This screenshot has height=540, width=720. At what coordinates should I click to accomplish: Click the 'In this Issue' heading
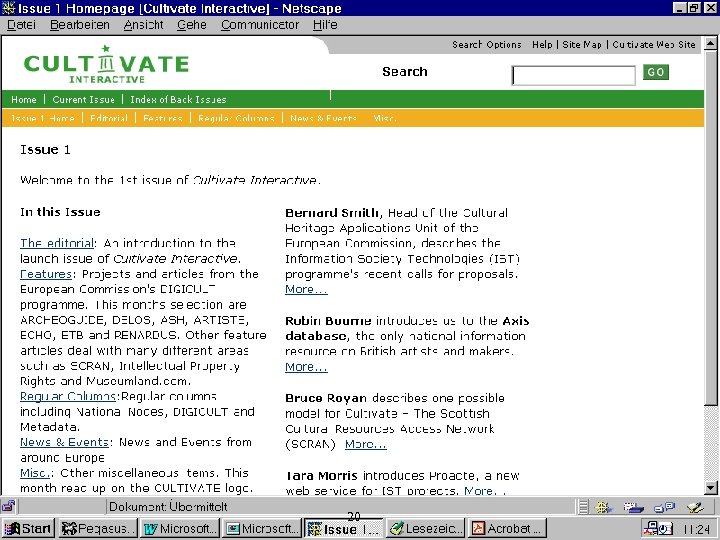point(60,212)
